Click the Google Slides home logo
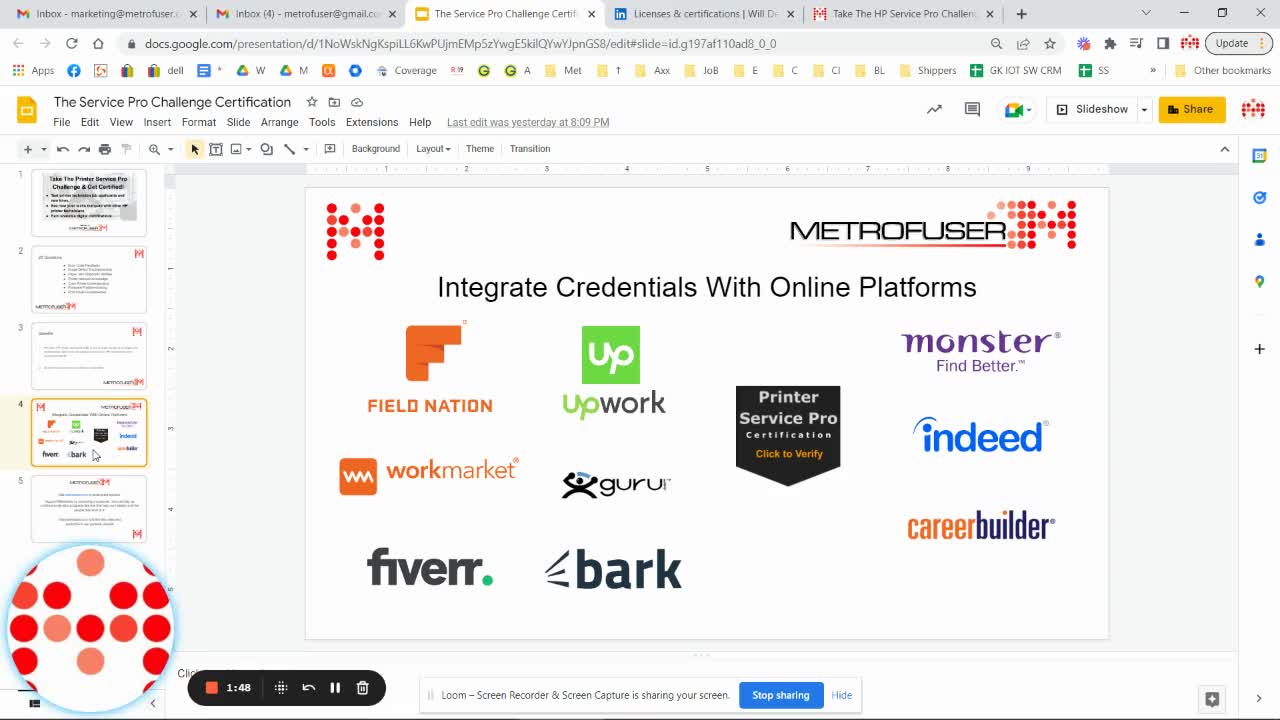The width and height of the screenshot is (1280, 720). click(x=27, y=110)
